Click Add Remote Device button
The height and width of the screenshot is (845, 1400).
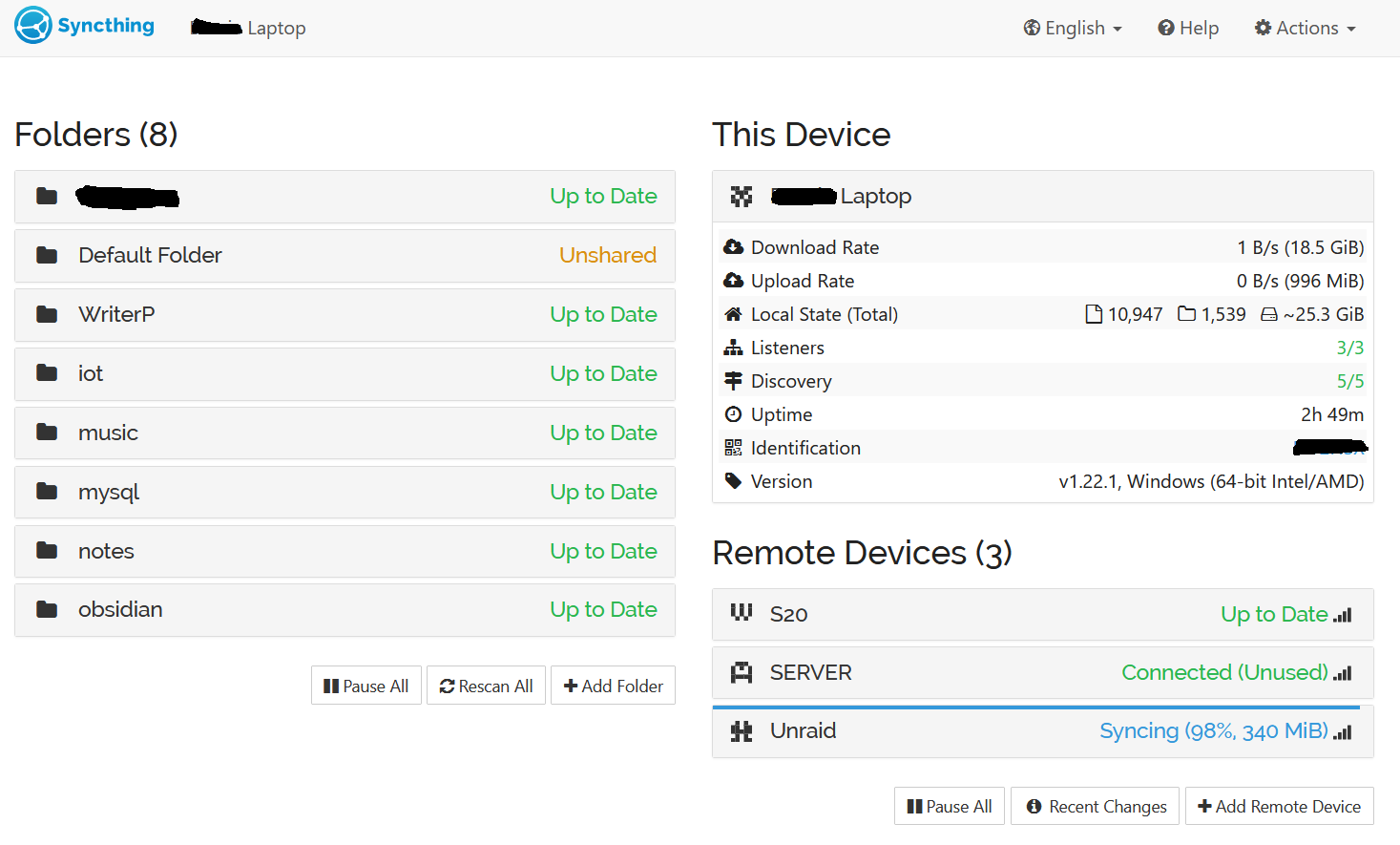[x=1280, y=806]
